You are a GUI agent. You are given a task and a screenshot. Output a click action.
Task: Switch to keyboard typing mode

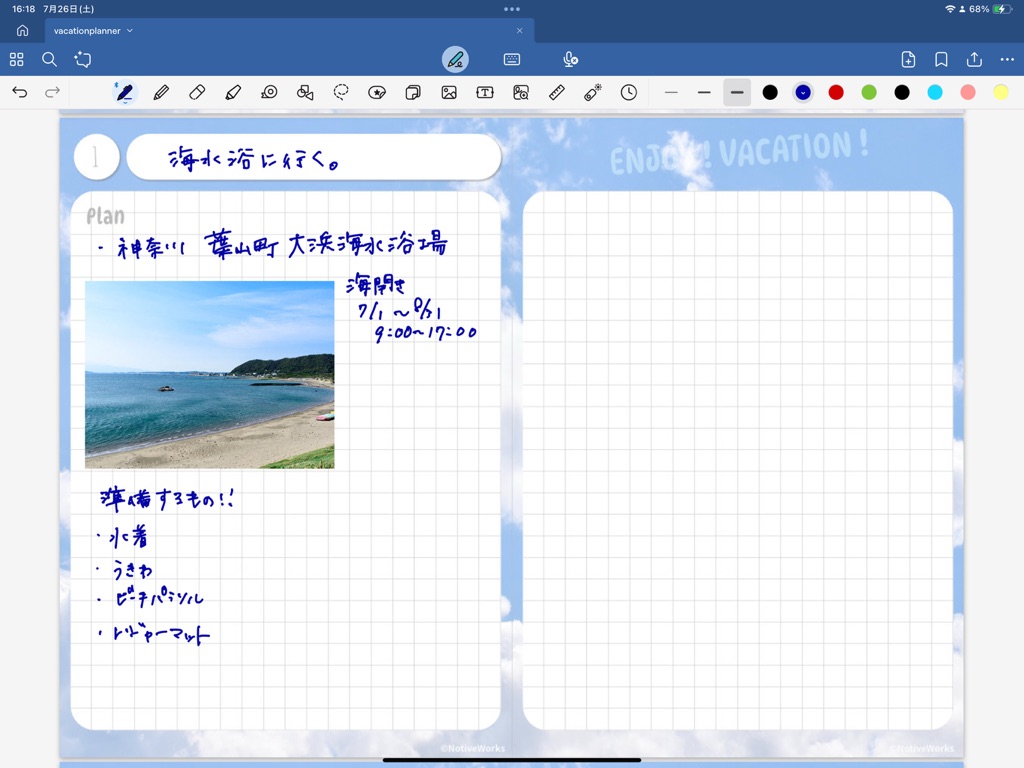(x=512, y=59)
